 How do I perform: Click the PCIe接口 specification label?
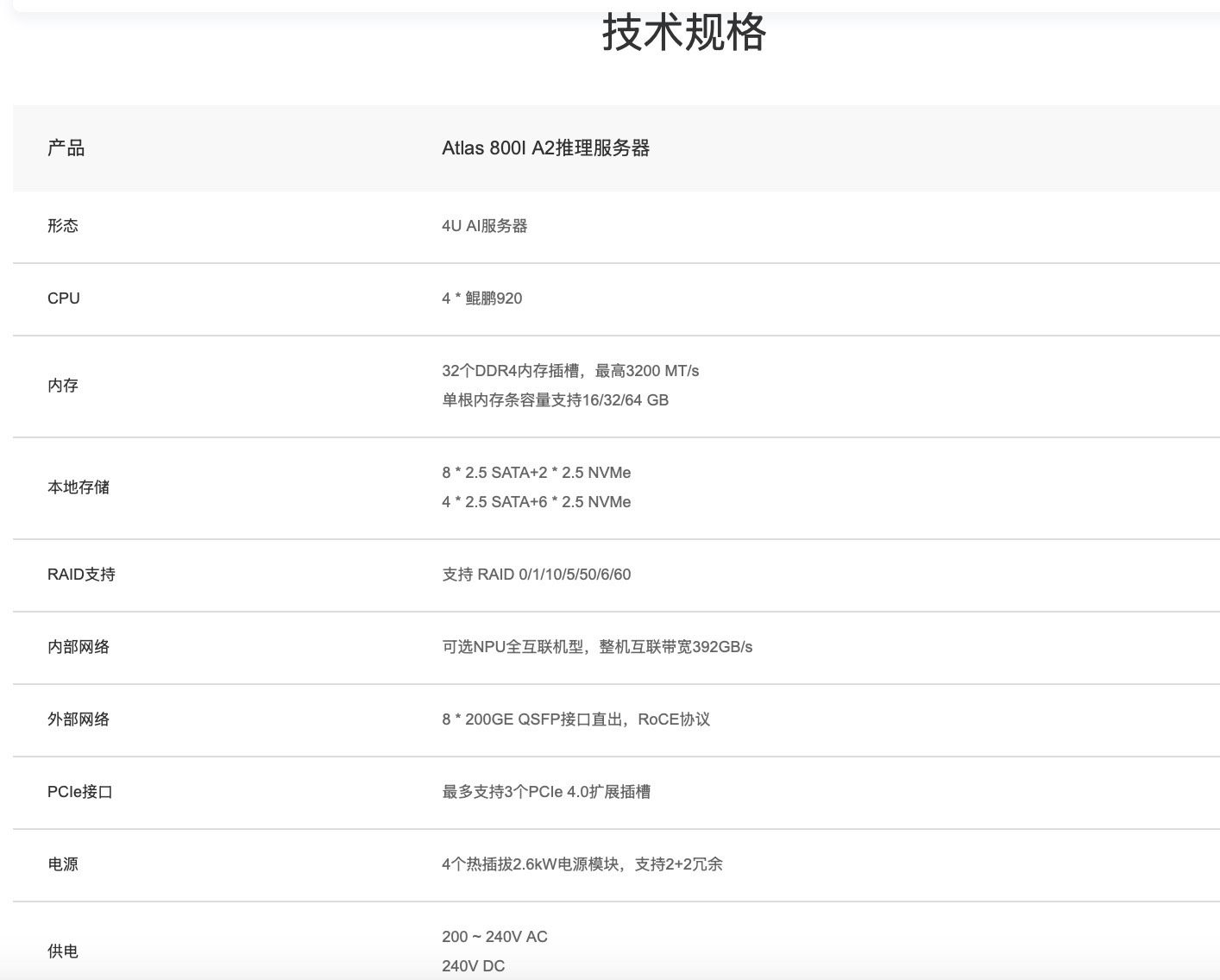tap(78, 792)
